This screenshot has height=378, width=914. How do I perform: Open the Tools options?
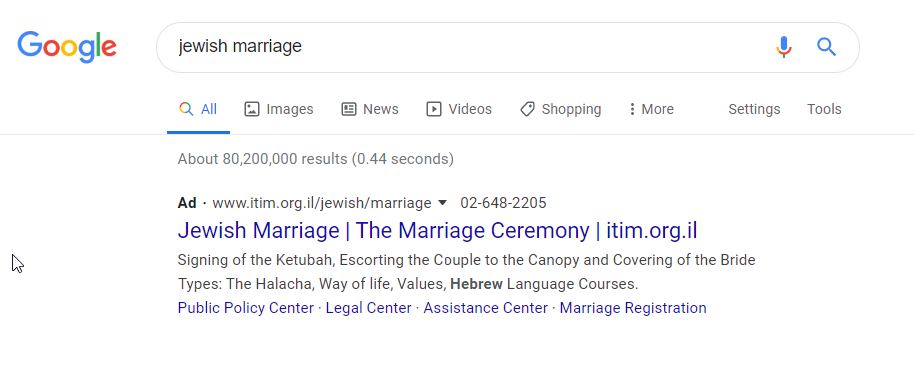(824, 109)
